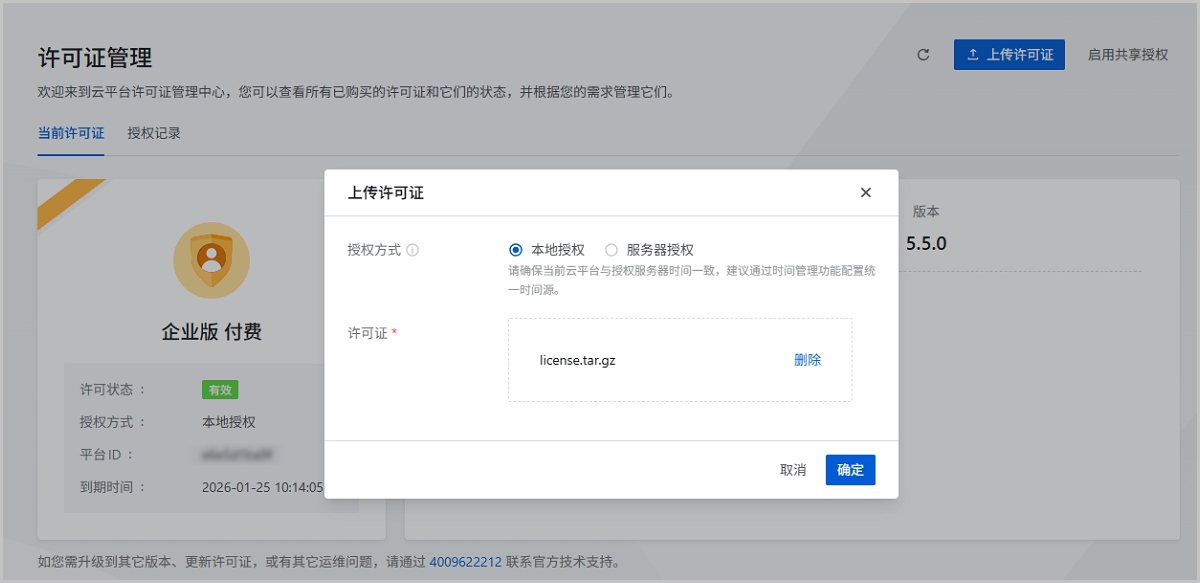This screenshot has width=1200, height=583.
Task: Click the support phone number 4009622212
Action: [x=466, y=562]
